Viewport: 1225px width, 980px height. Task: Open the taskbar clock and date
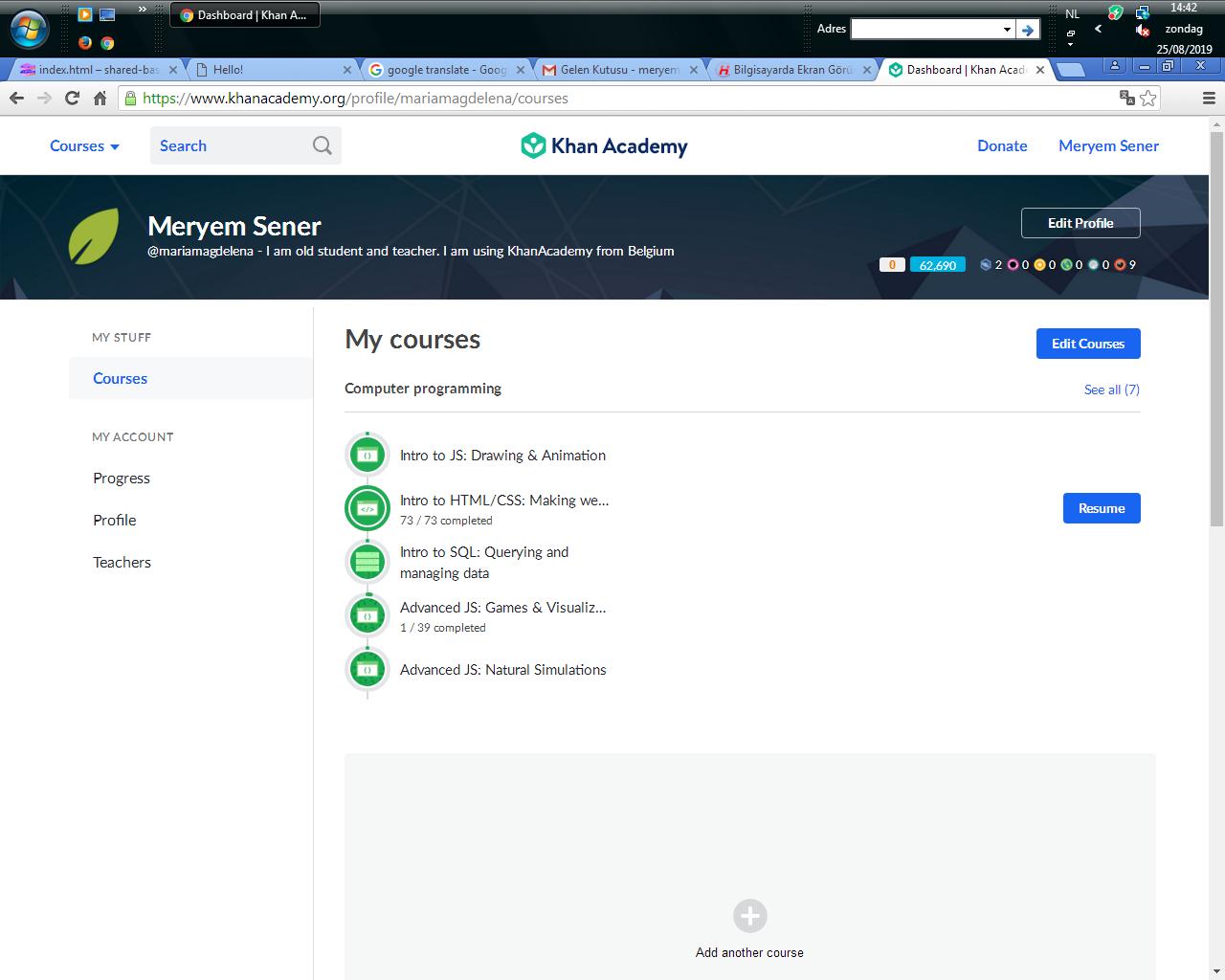pyautogui.click(x=1184, y=28)
